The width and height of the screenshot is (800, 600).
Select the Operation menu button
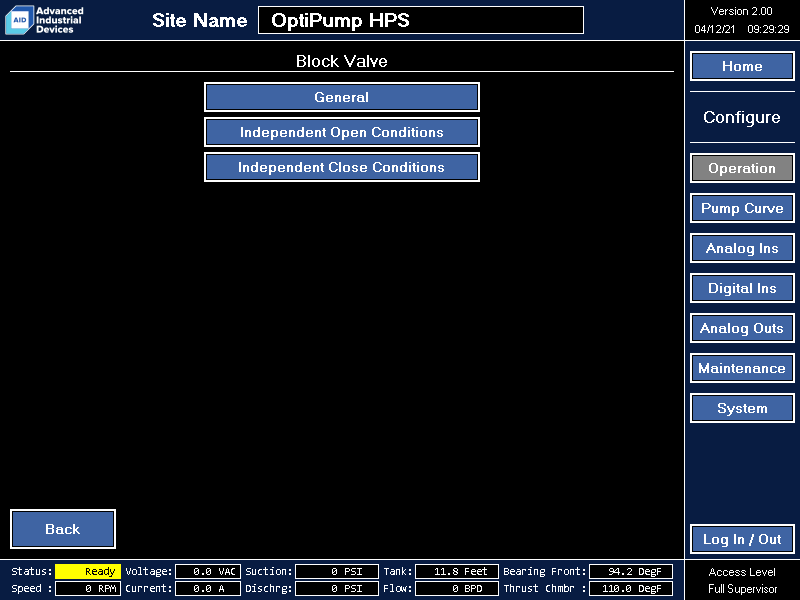click(742, 168)
